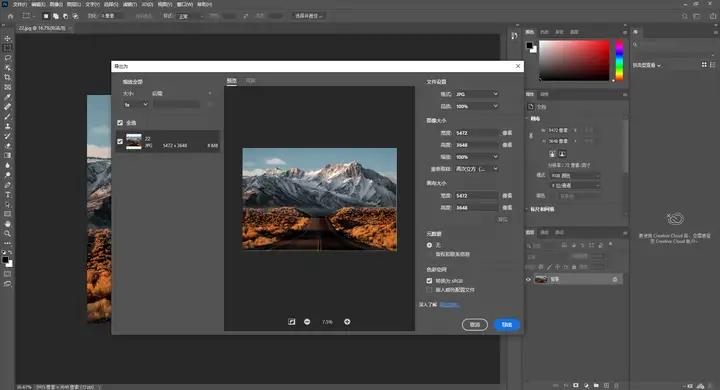The width and height of the screenshot is (720, 390).
Task: Click the Canvas Size height field 3648
Action: [x=476, y=208]
